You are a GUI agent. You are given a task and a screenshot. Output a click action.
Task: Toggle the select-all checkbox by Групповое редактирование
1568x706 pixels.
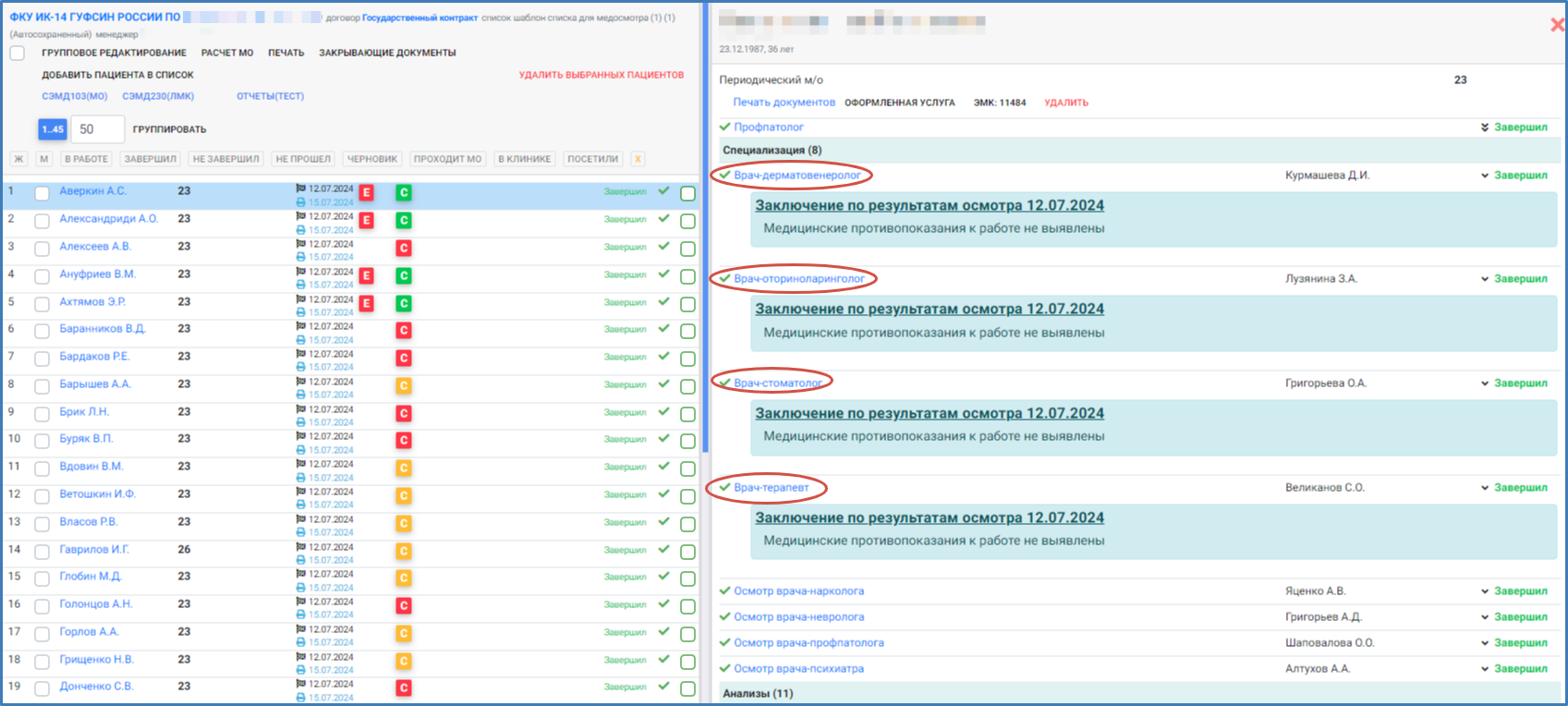click(x=18, y=53)
